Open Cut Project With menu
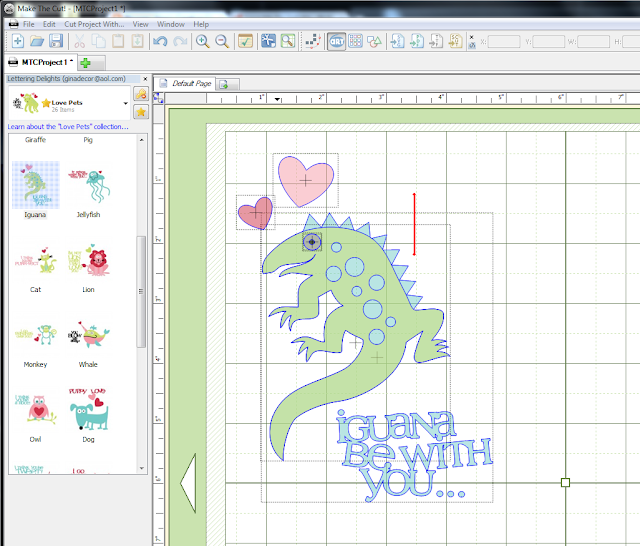640x546 pixels. (x=94, y=24)
